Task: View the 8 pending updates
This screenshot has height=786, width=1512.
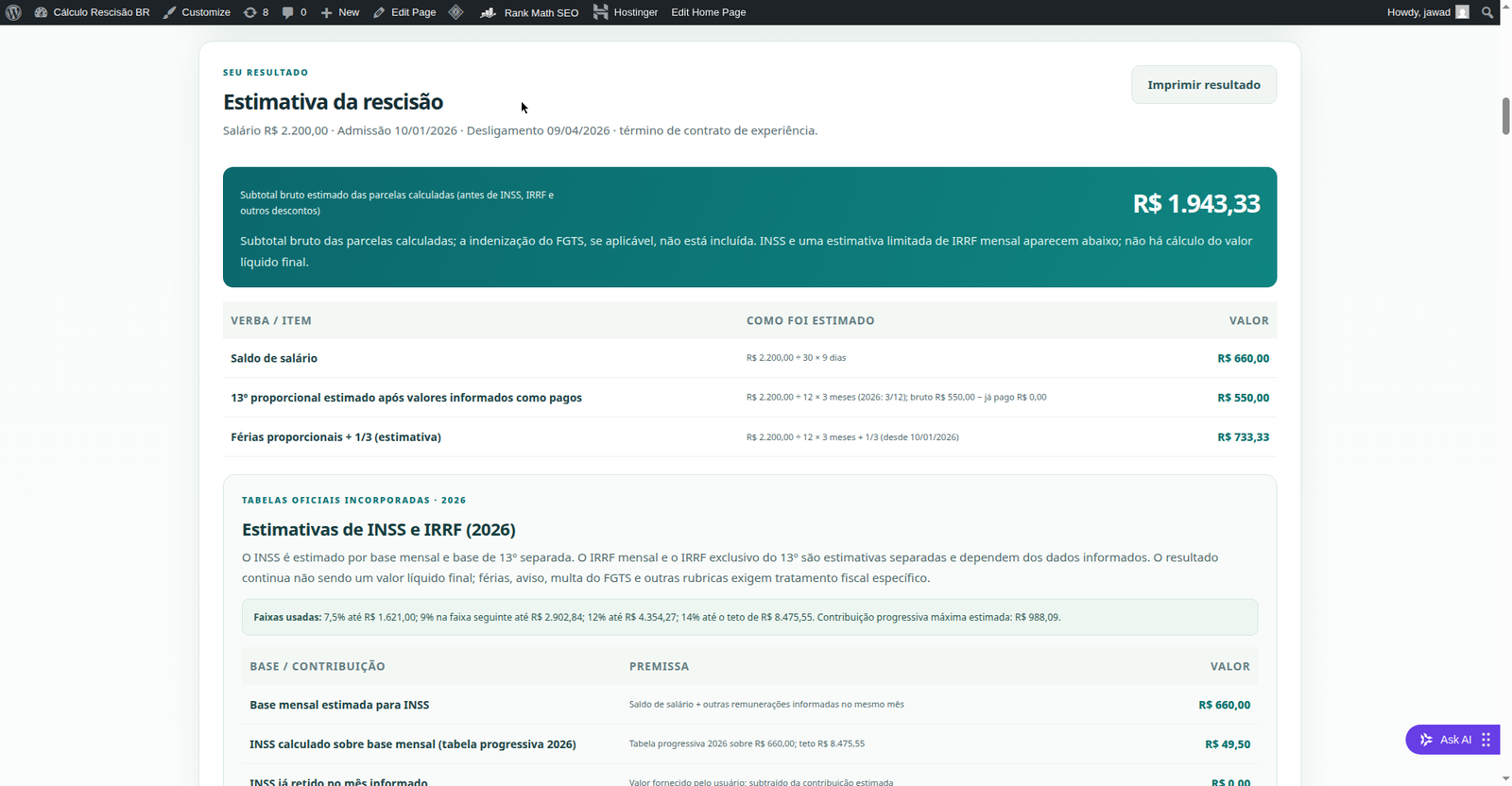Action: pos(256,12)
